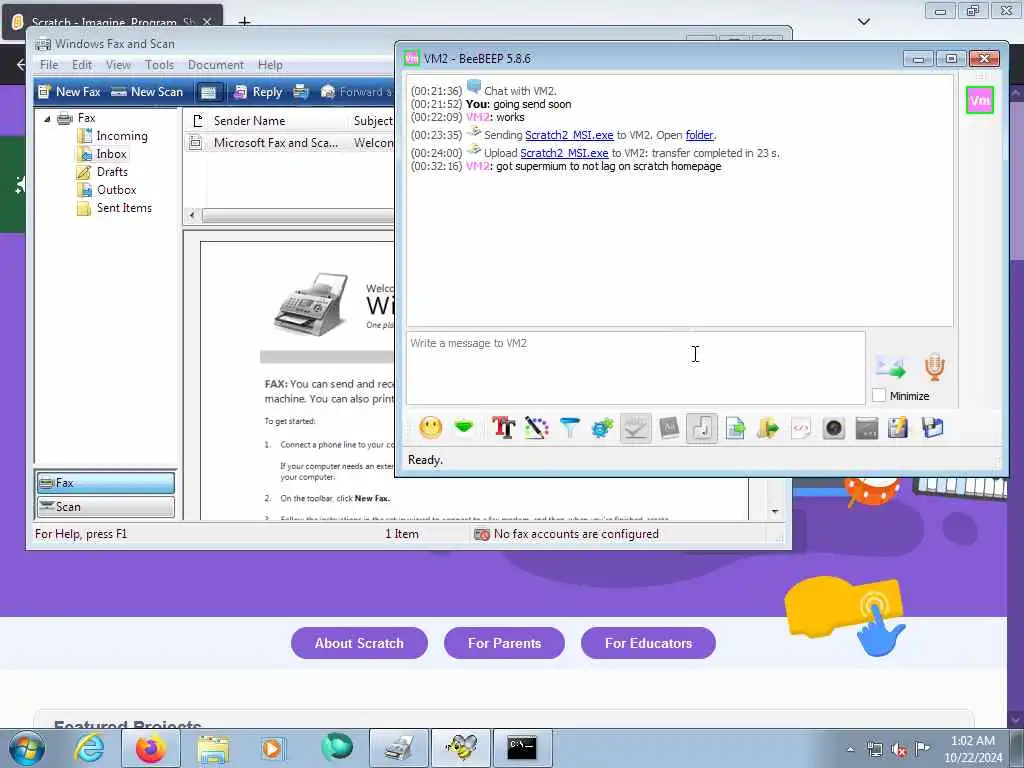Viewport: 1024px width, 768px height.
Task: Click the dark window panel icon
Action: click(x=867, y=428)
